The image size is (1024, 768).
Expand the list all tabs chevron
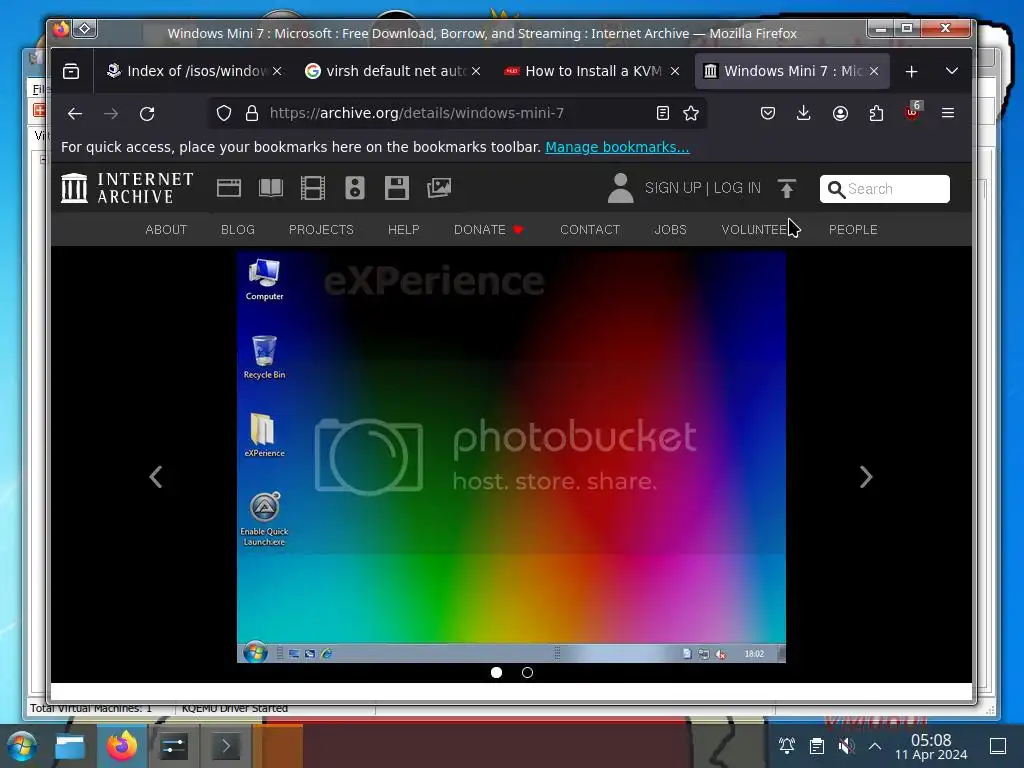952,71
